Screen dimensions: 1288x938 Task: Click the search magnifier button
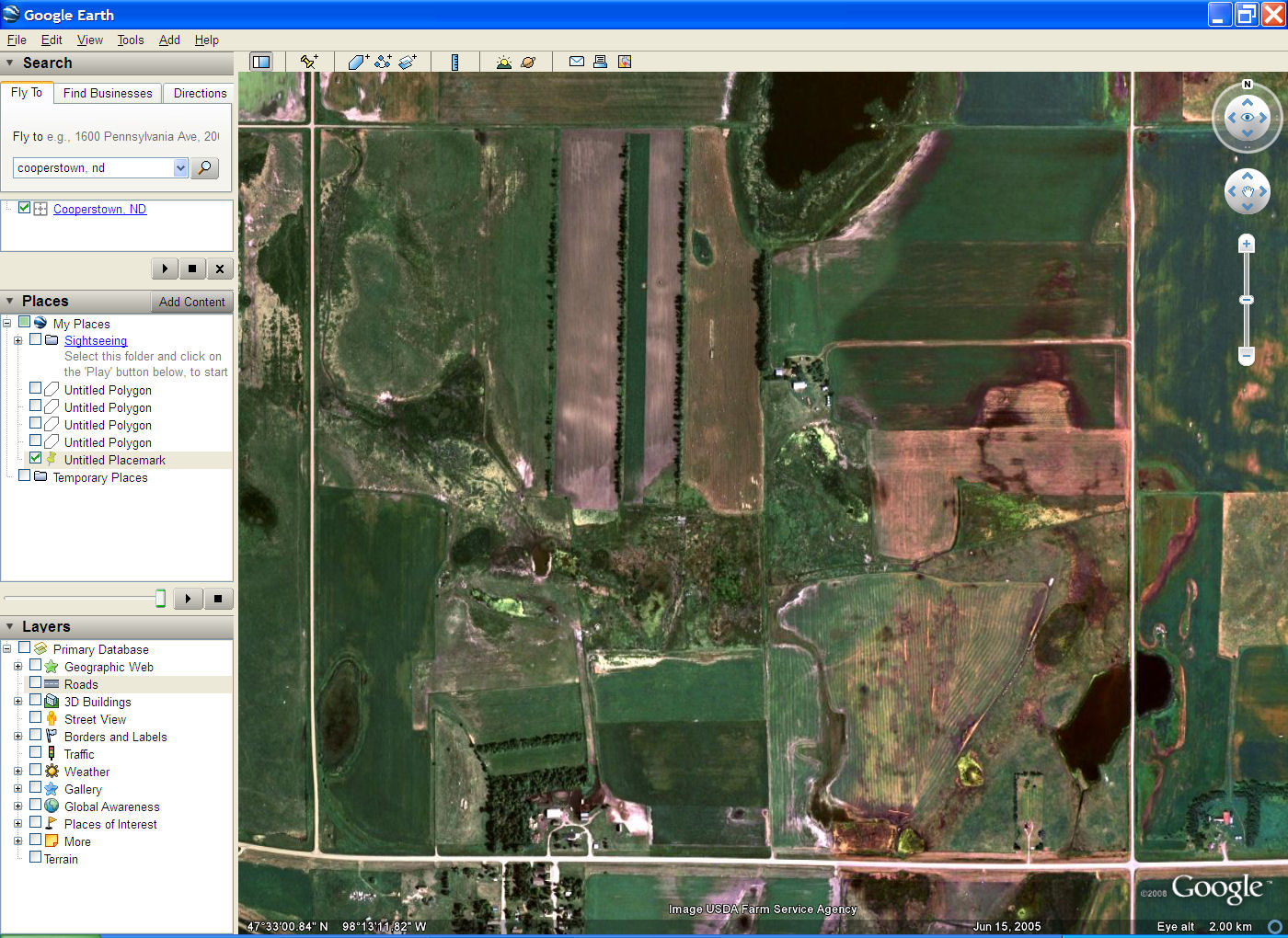tap(204, 167)
